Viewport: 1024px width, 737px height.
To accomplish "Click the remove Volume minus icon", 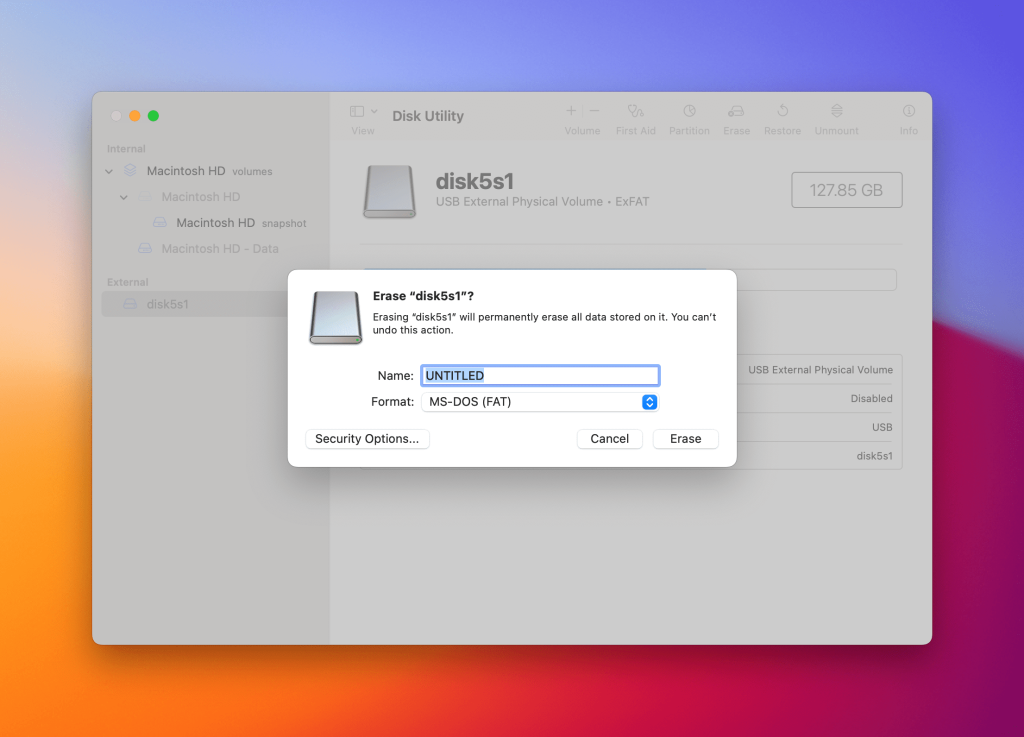I will [594, 111].
